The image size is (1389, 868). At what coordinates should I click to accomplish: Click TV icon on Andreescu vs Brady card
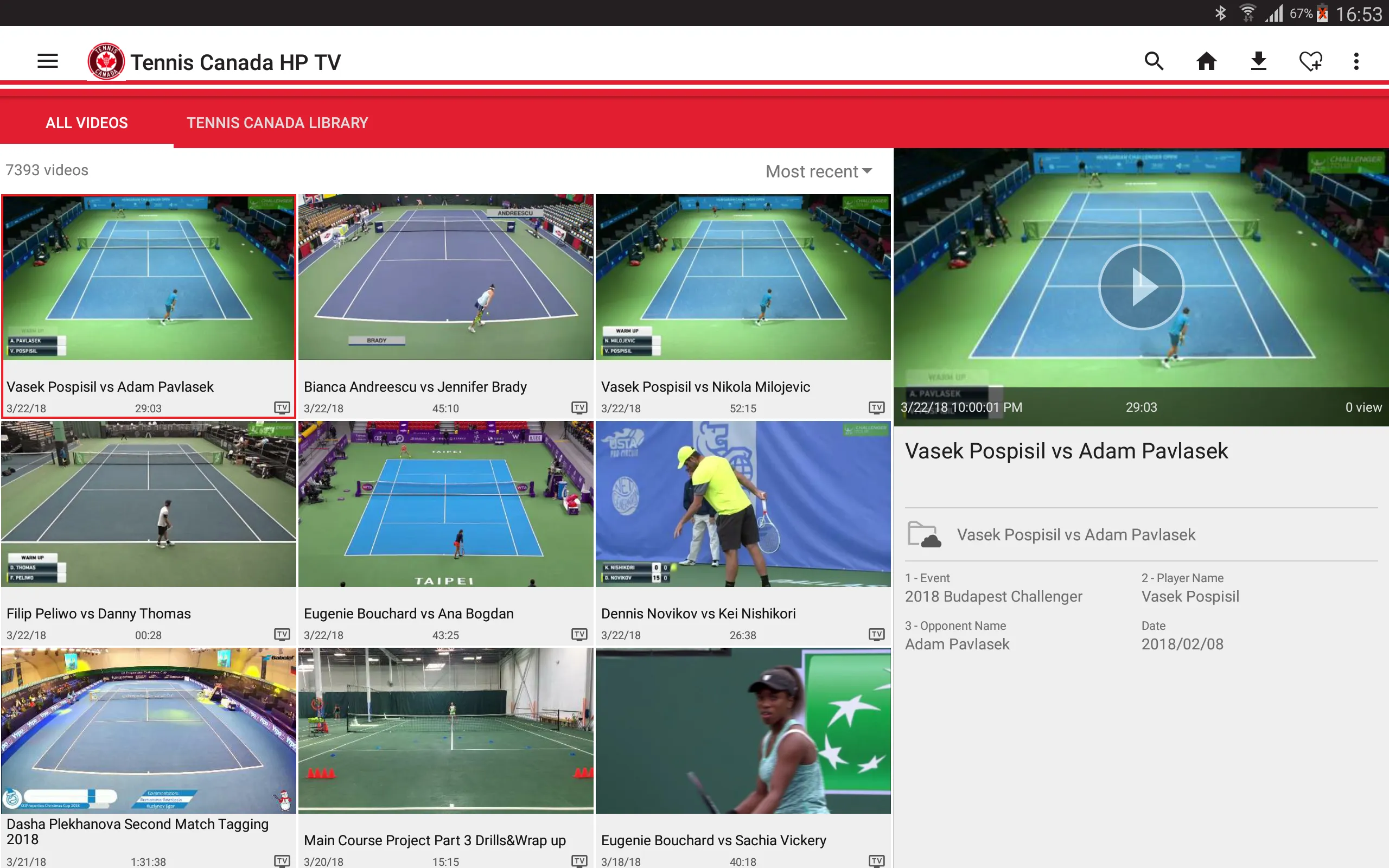(x=579, y=407)
